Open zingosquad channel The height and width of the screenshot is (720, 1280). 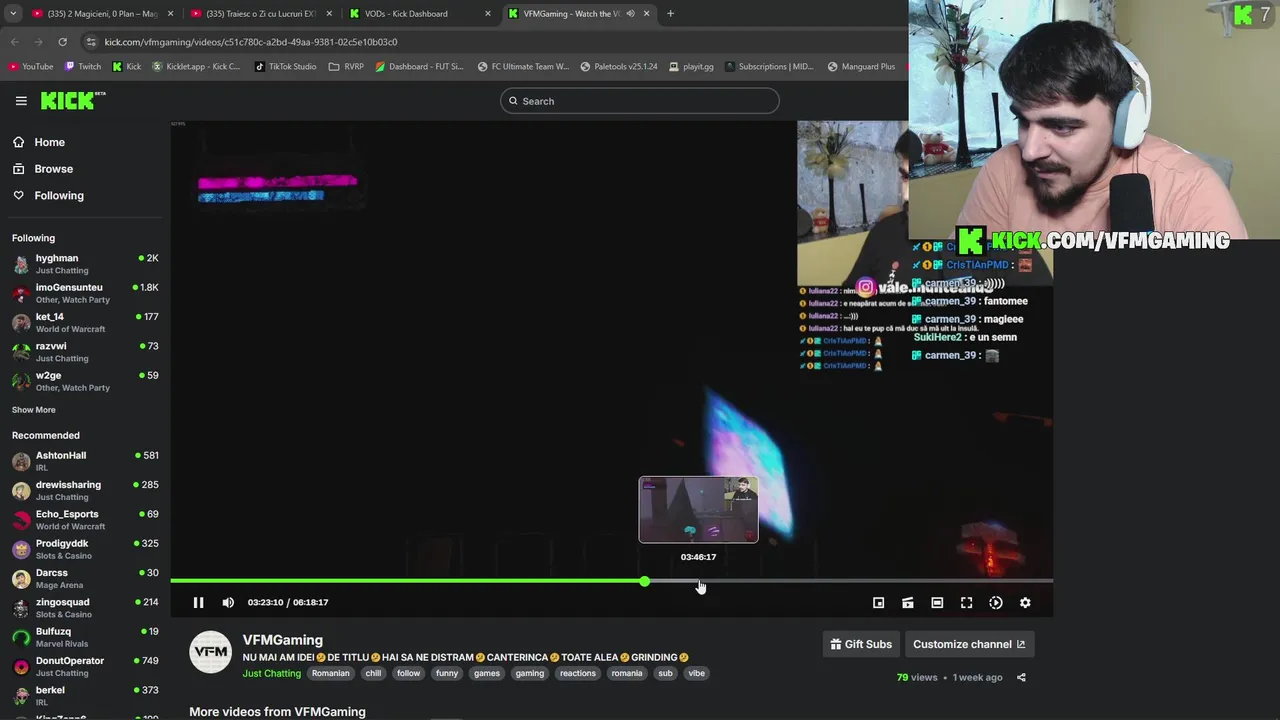click(x=85, y=608)
